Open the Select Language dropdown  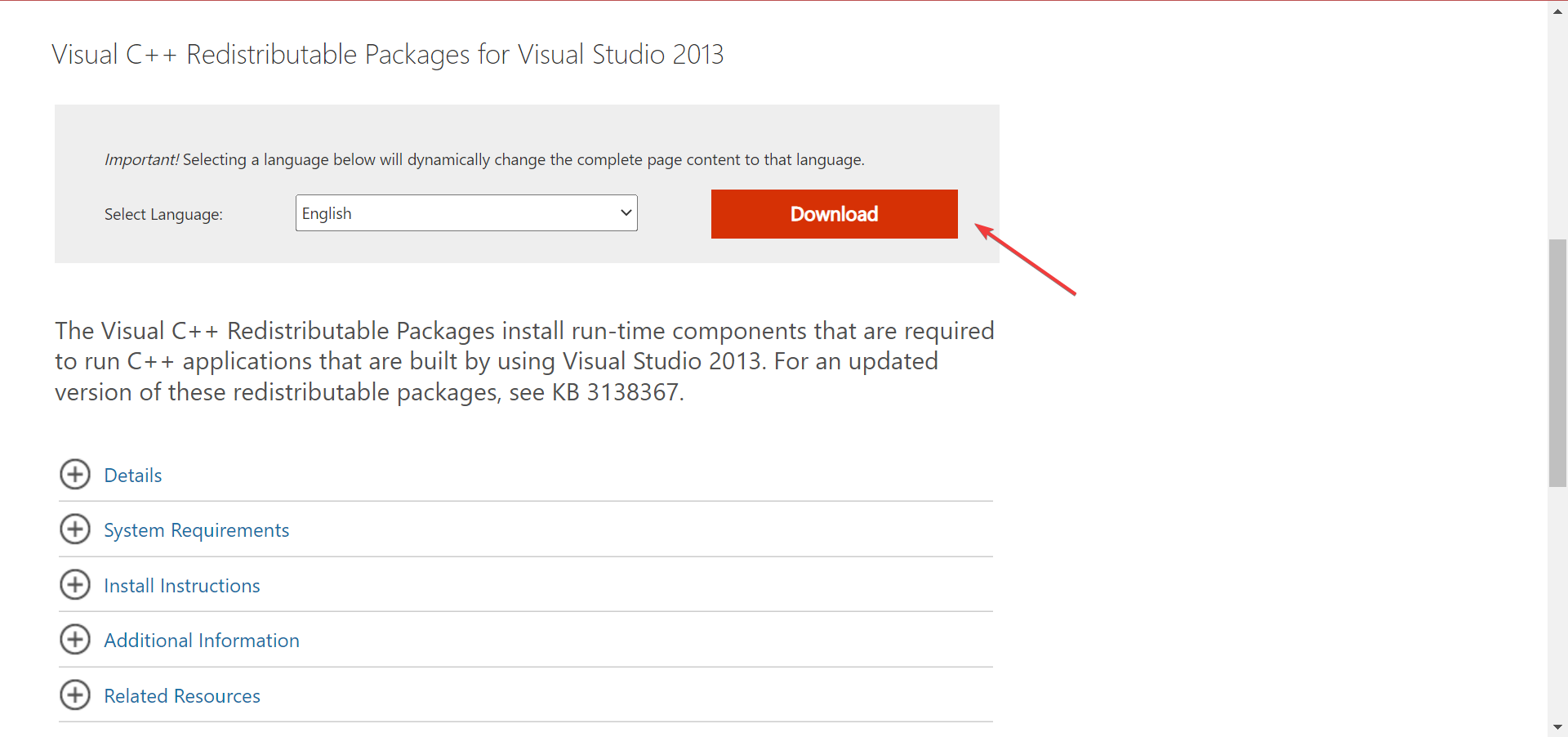[466, 213]
